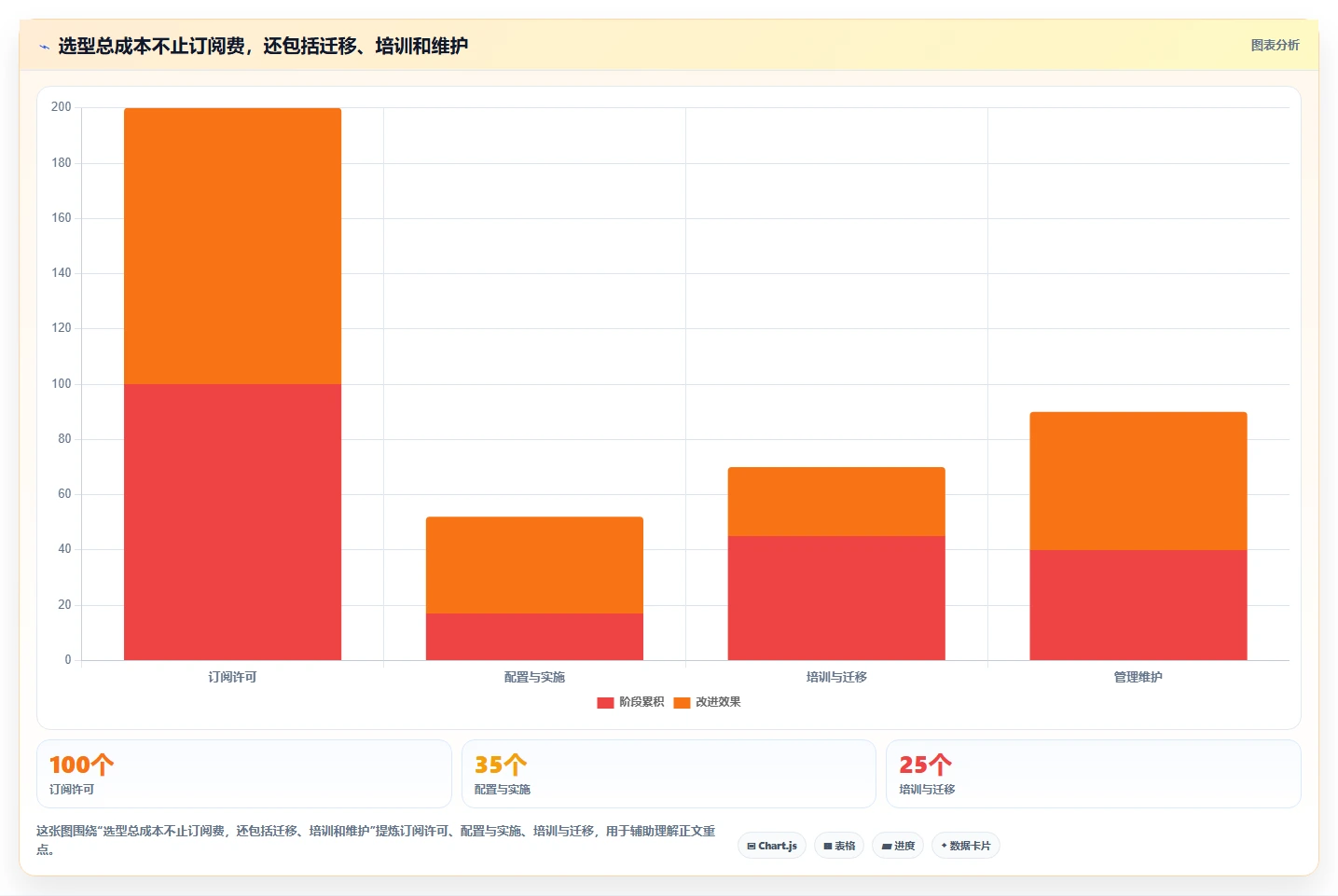Click the 订阅许可 x-axis label
This screenshot has width=1338, height=896.
232,677
